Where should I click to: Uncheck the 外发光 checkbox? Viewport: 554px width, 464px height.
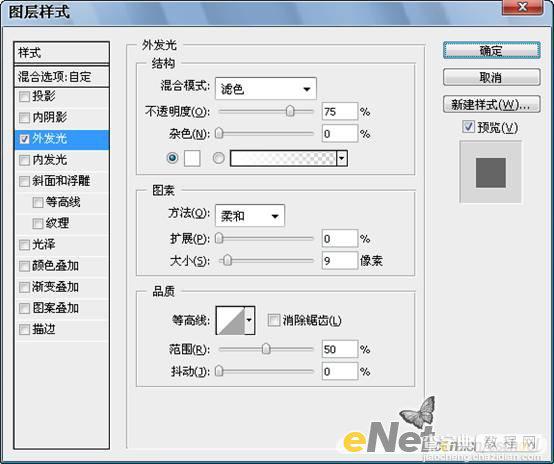click(24, 139)
